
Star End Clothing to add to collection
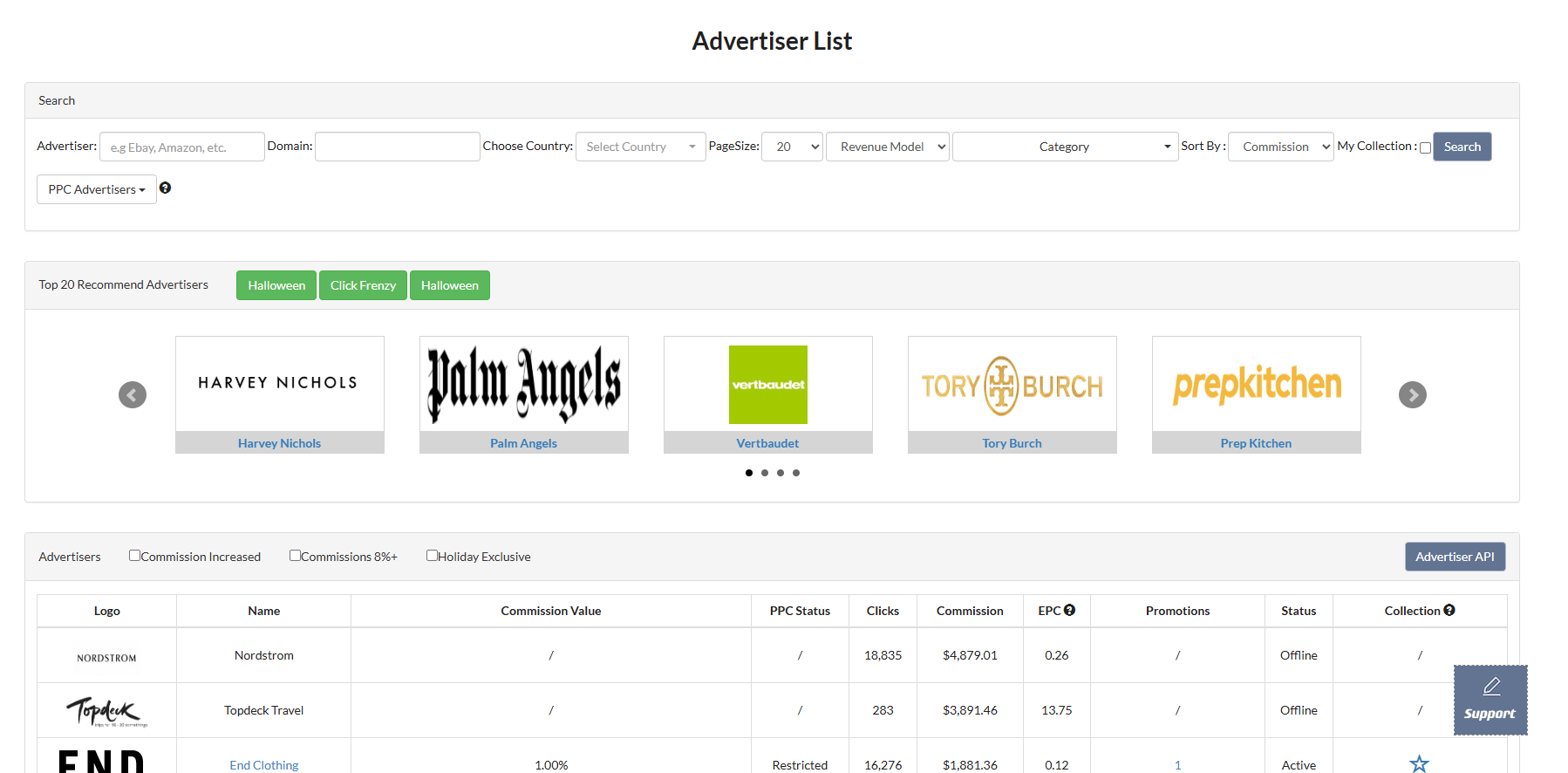[1420, 764]
